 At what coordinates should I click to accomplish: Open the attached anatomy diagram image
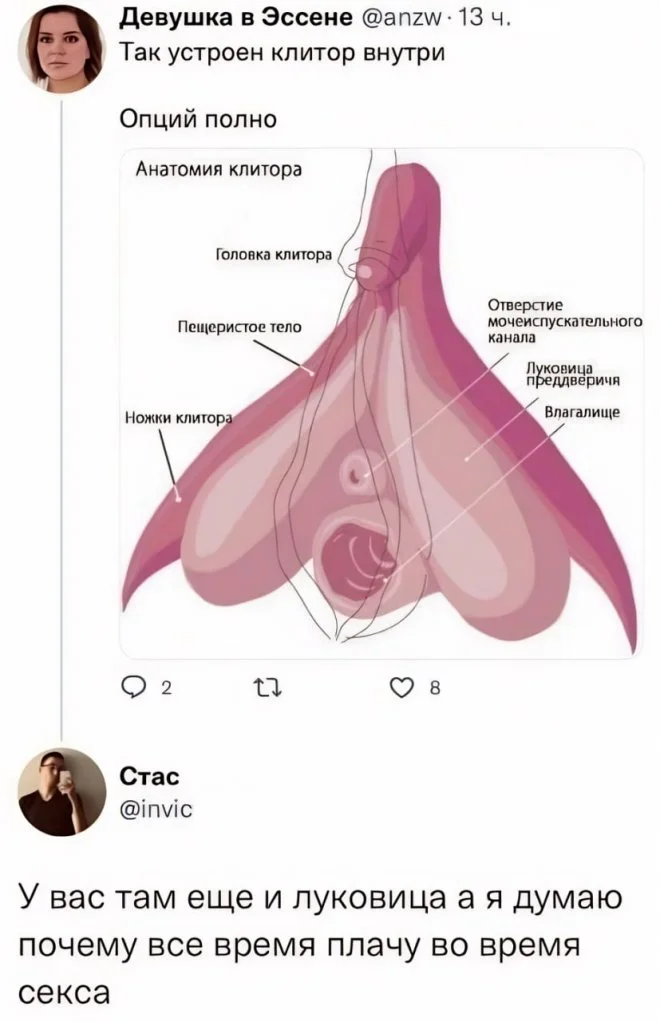382,403
